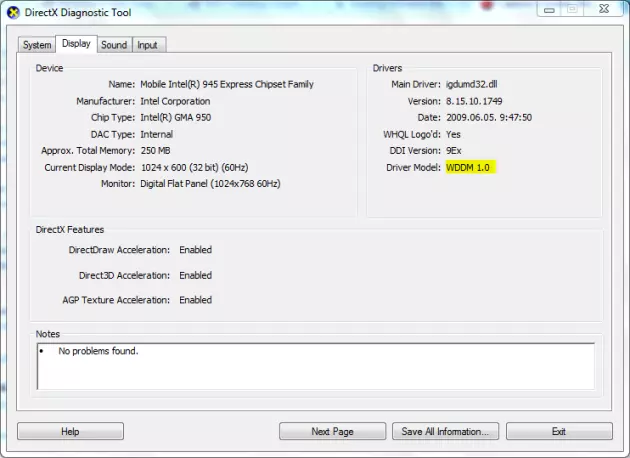630x458 pixels.
Task: Click the DirectDraw Acceleration Enabled value
Action: click(196, 250)
